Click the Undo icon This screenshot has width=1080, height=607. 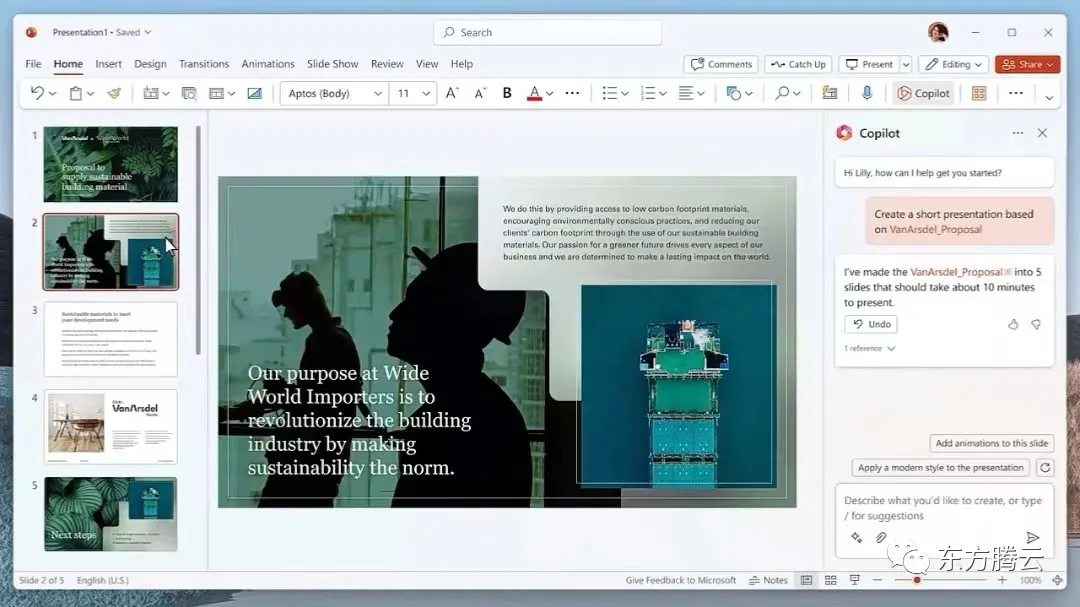coord(39,92)
